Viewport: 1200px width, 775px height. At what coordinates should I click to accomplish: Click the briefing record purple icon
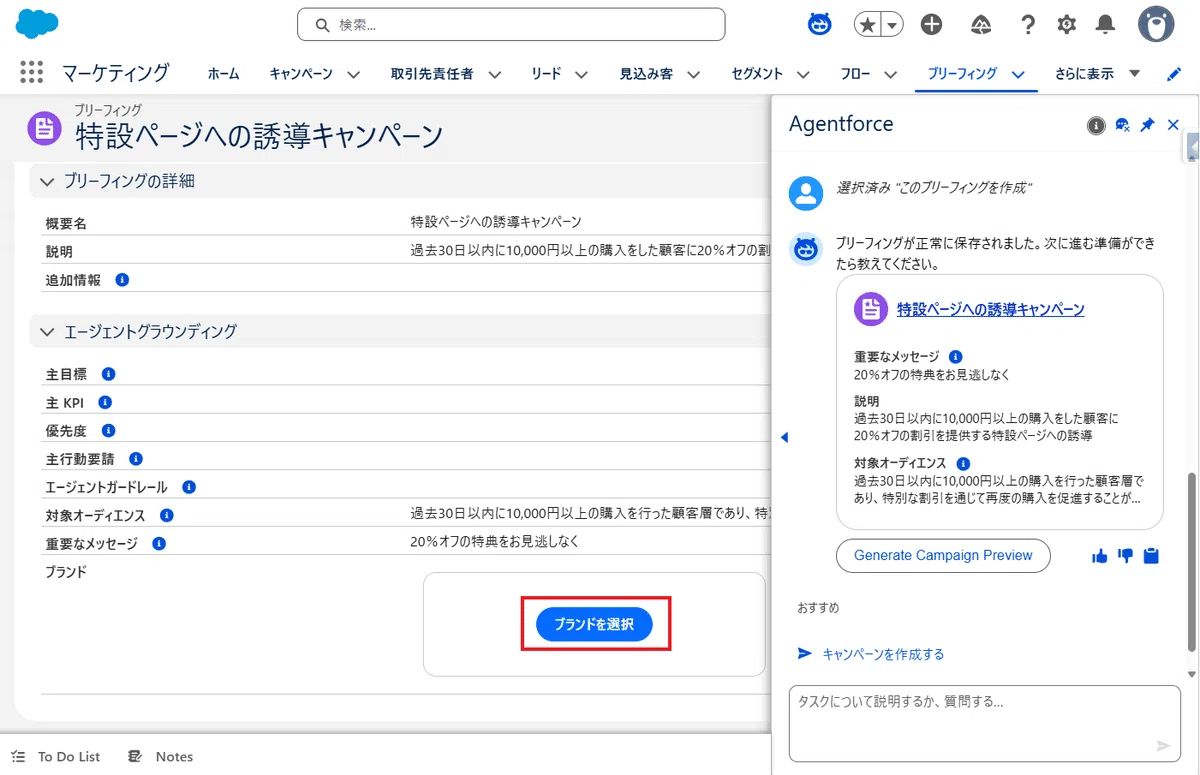pyautogui.click(x=43, y=128)
